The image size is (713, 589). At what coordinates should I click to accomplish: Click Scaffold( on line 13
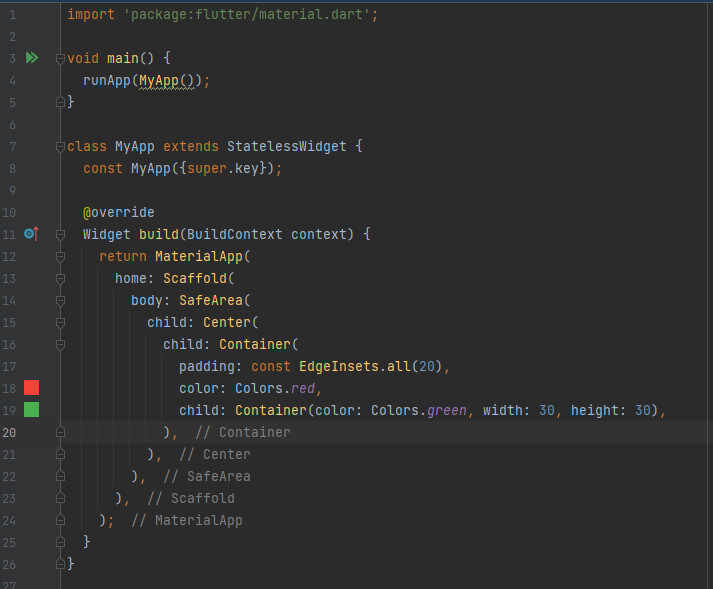click(199, 278)
